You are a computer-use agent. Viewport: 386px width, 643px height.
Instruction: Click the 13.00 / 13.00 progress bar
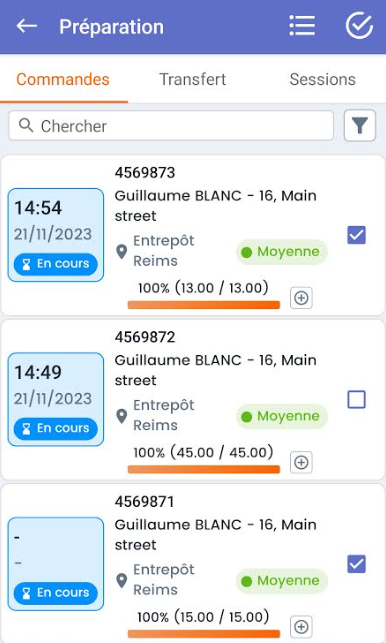(x=203, y=305)
